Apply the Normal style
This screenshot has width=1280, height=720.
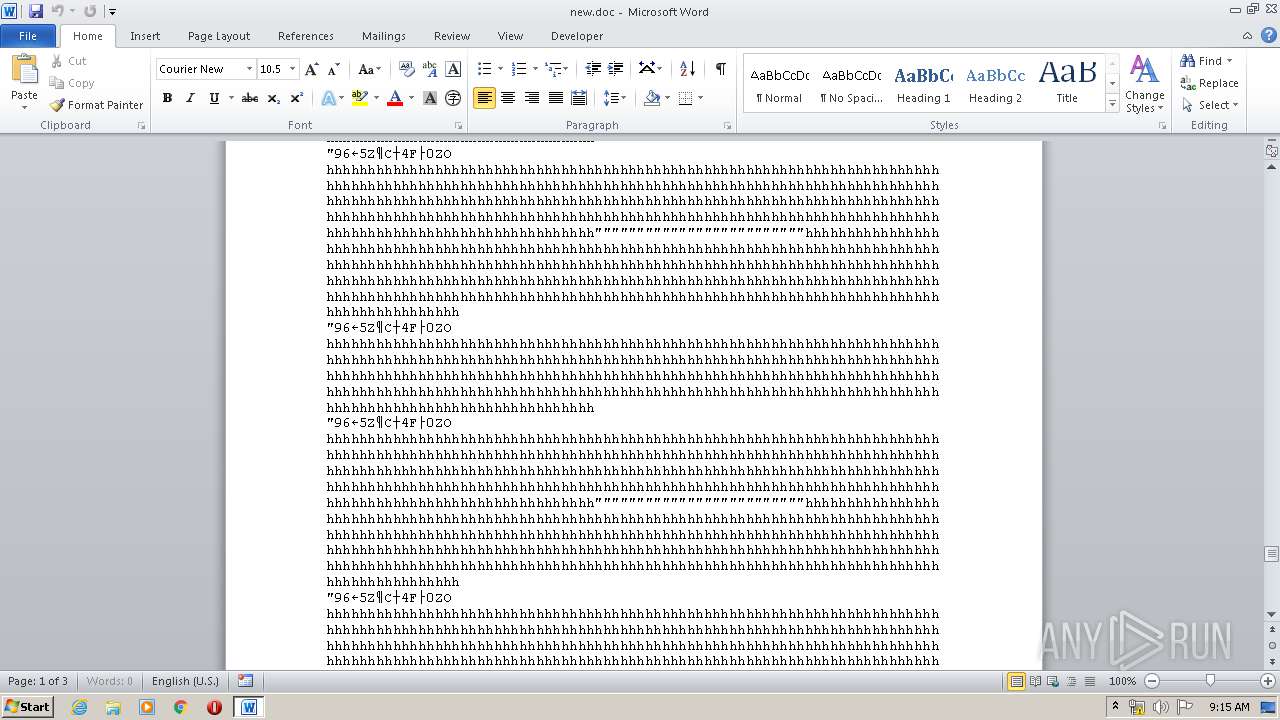pyautogui.click(x=779, y=83)
